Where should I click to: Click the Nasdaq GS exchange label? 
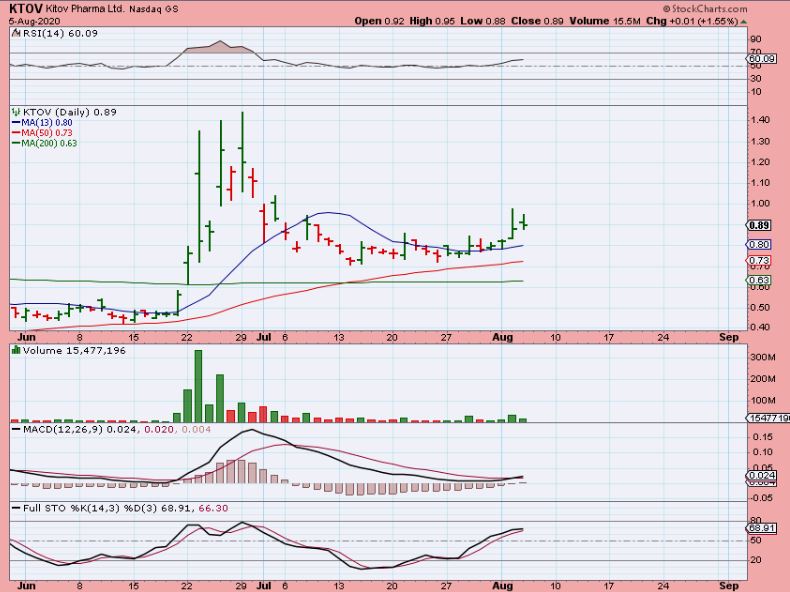click(x=154, y=9)
